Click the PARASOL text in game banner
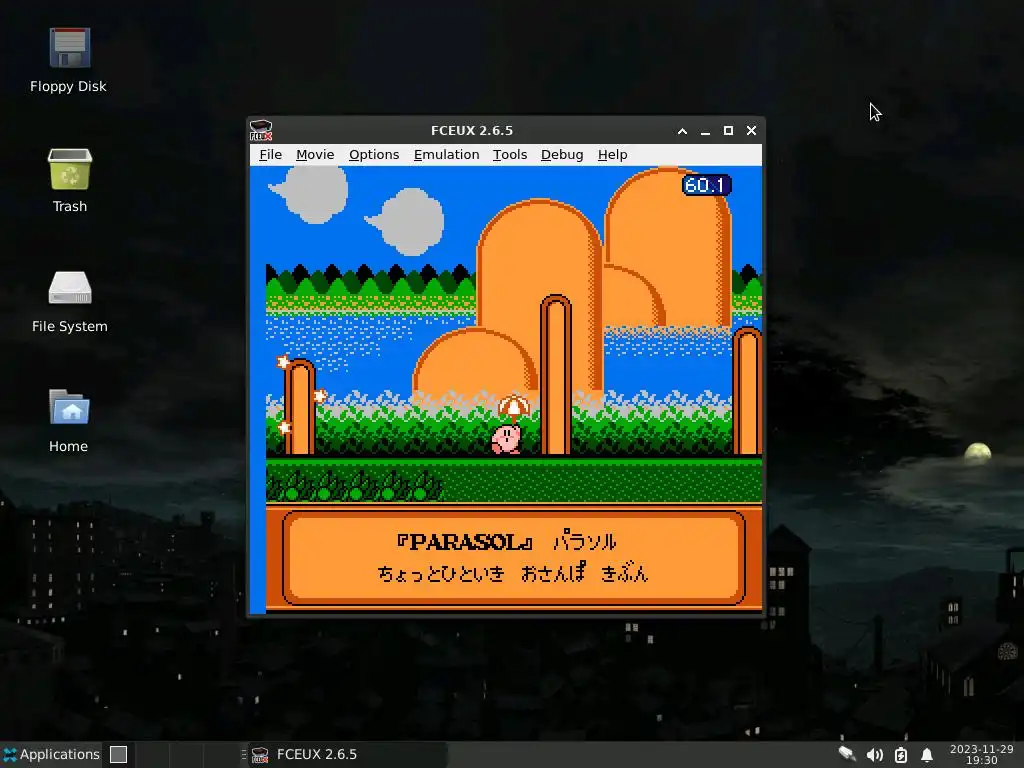This screenshot has height=768, width=1024. pos(464,542)
